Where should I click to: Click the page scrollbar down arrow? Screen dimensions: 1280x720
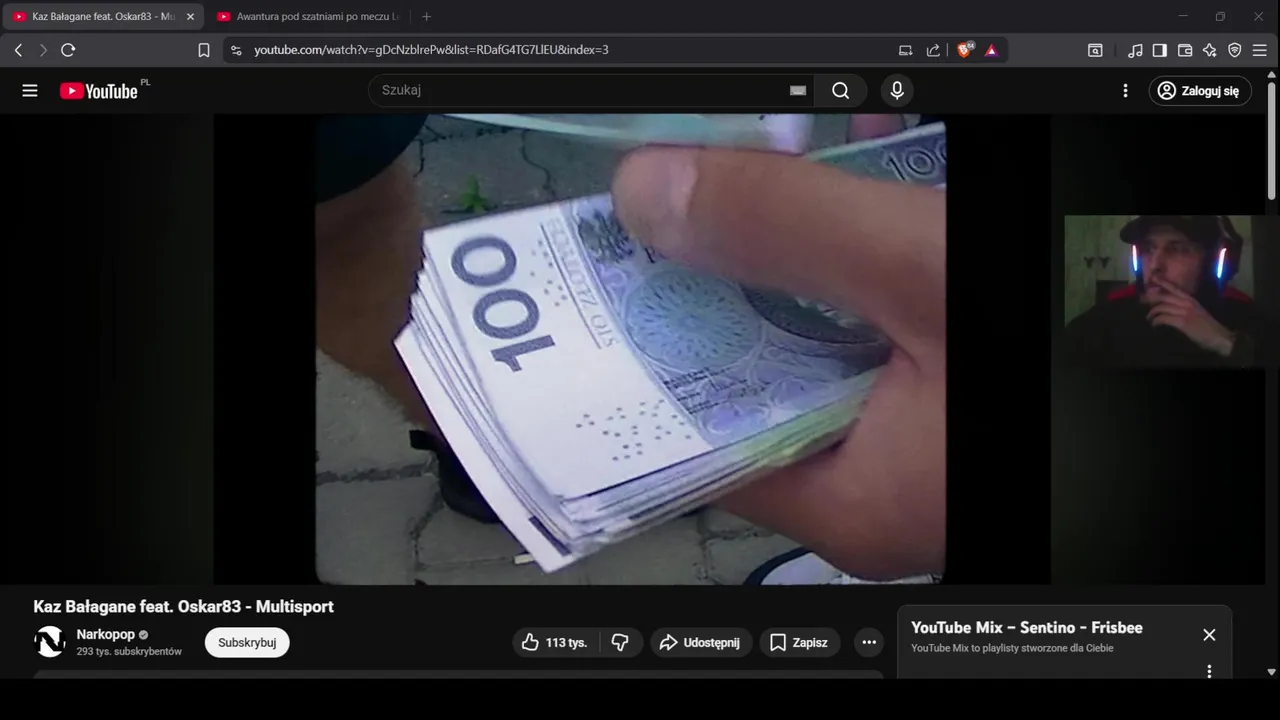tap(1272, 672)
